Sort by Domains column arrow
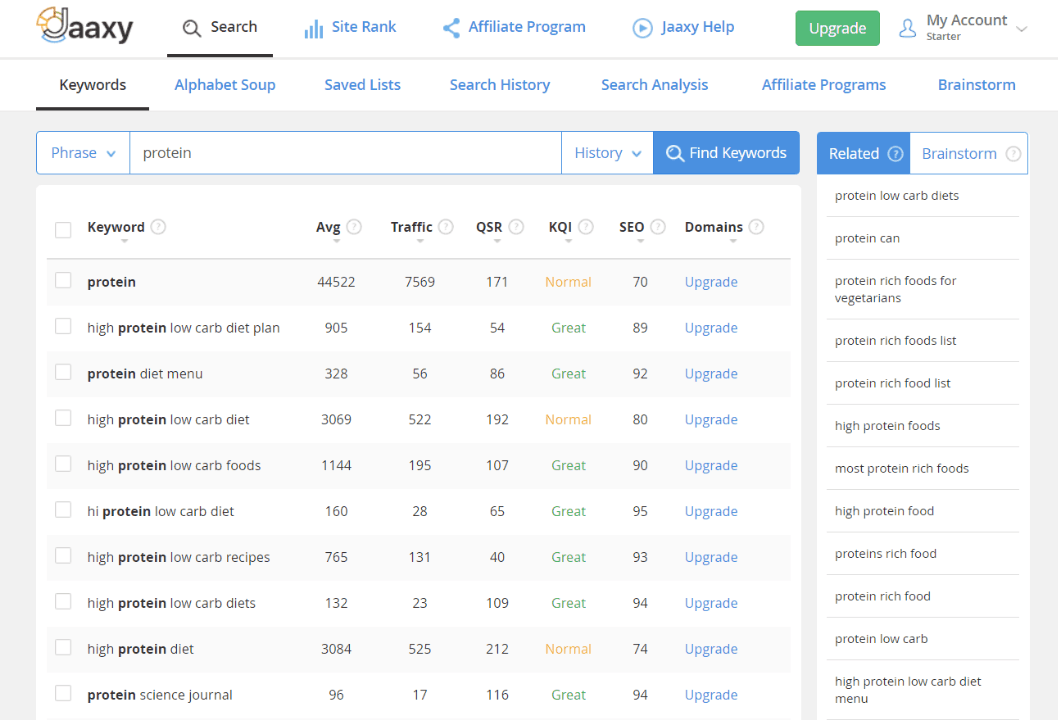 (x=733, y=241)
